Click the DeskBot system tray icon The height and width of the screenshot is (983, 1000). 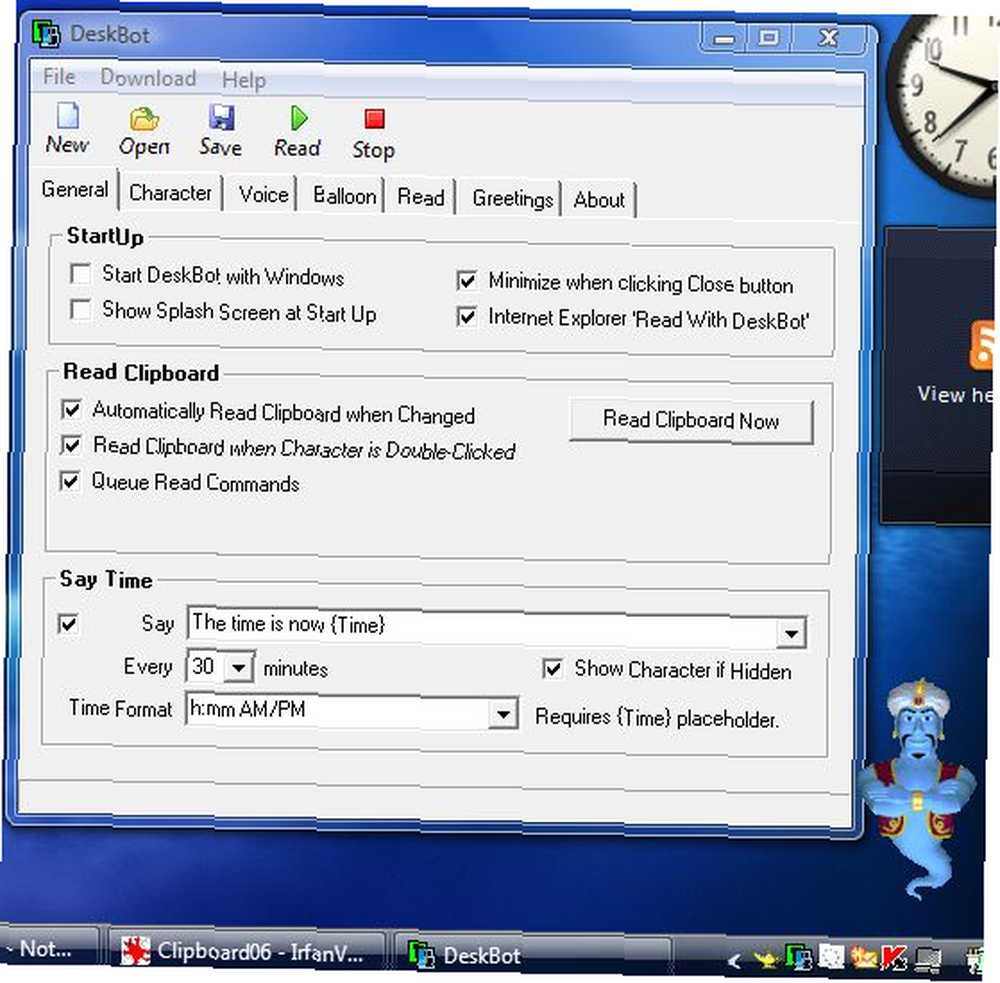[798, 958]
